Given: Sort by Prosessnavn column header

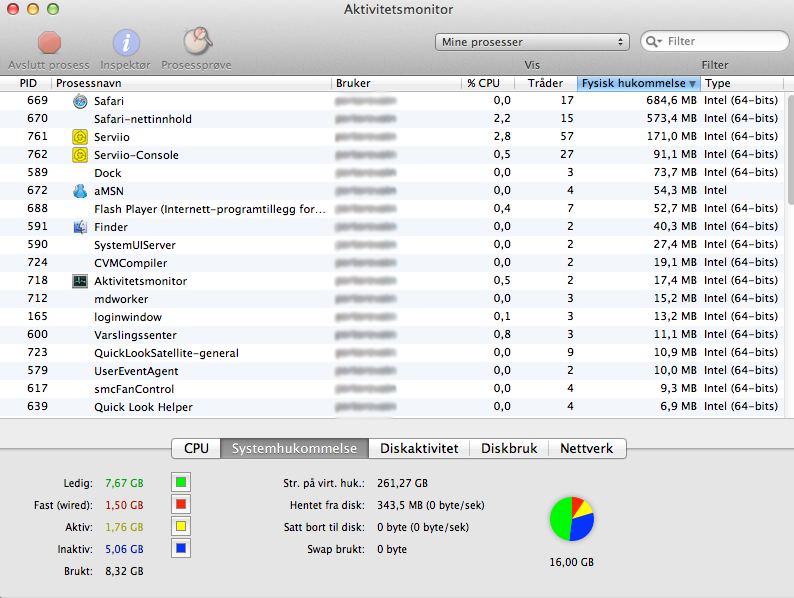Looking at the screenshot, I should (191, 83).
